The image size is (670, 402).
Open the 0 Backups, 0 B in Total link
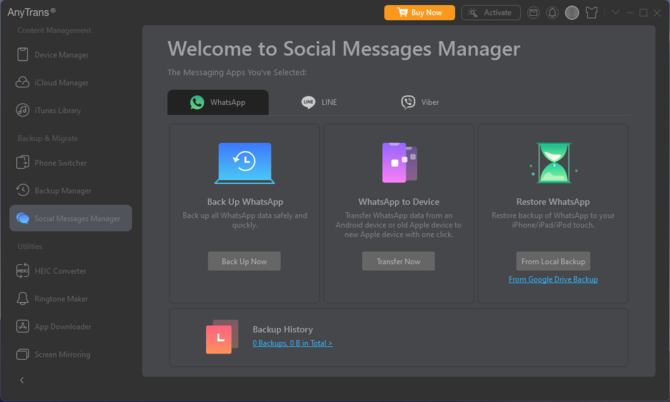click(292, 343)
